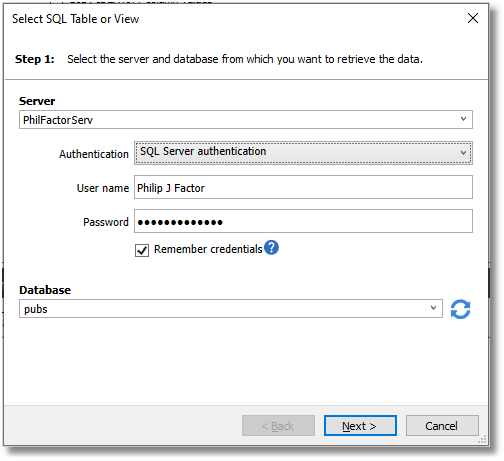The height and width of the screenshot is (461, 504).
Task: Select the SQL Server authentication combo box
Action: coord(303,153)
